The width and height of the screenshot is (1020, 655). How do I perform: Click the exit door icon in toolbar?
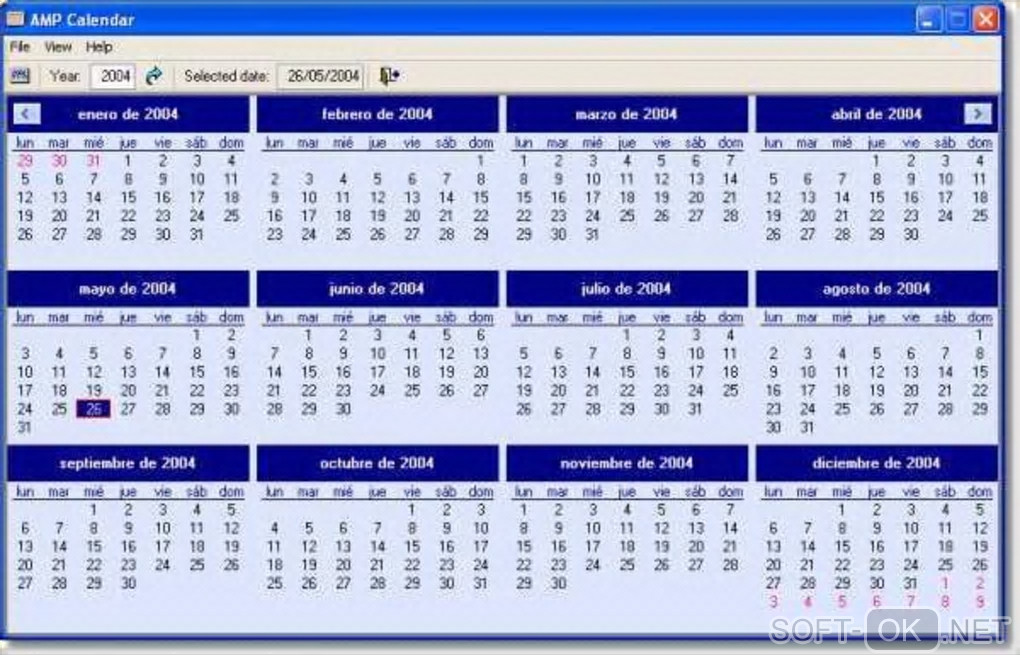coord(389,75)
